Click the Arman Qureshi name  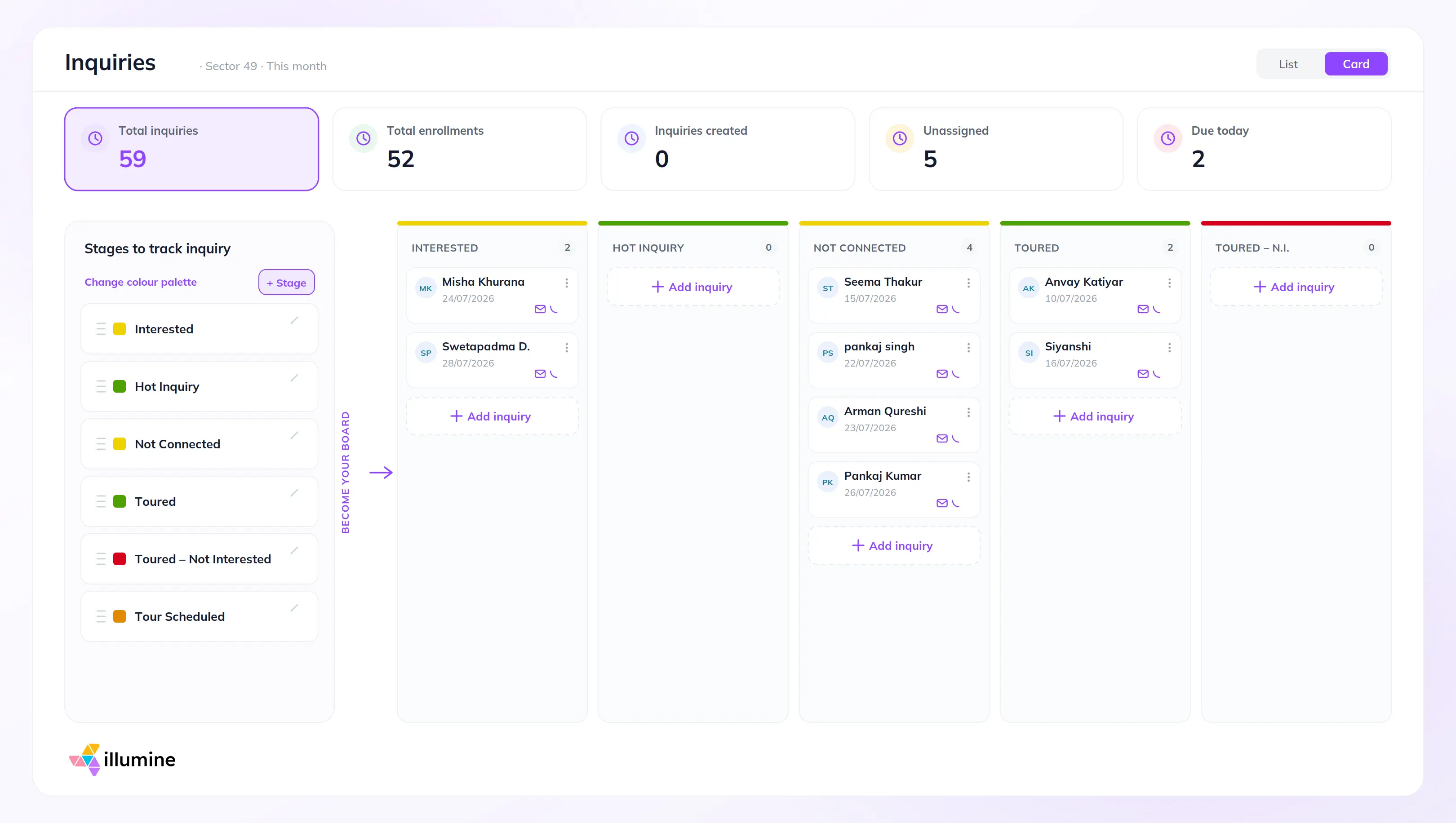pos(885,411)
